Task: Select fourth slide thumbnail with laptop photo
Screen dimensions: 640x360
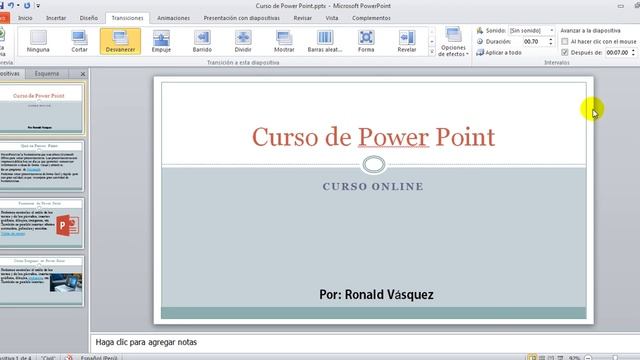Action: (x=41, y=281)
